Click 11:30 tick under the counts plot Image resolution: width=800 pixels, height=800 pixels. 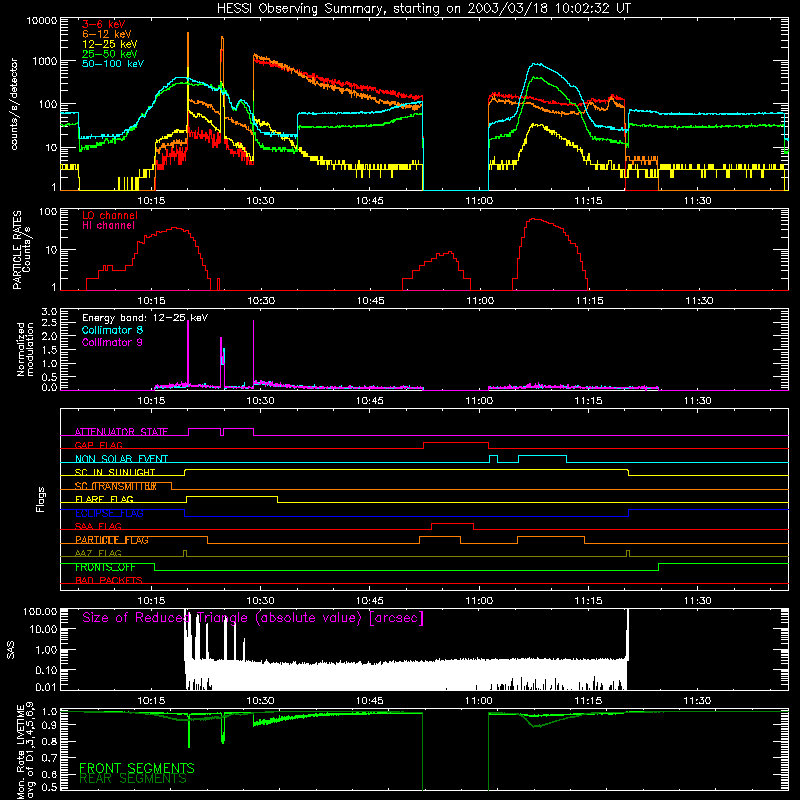(x=698, y=201)
